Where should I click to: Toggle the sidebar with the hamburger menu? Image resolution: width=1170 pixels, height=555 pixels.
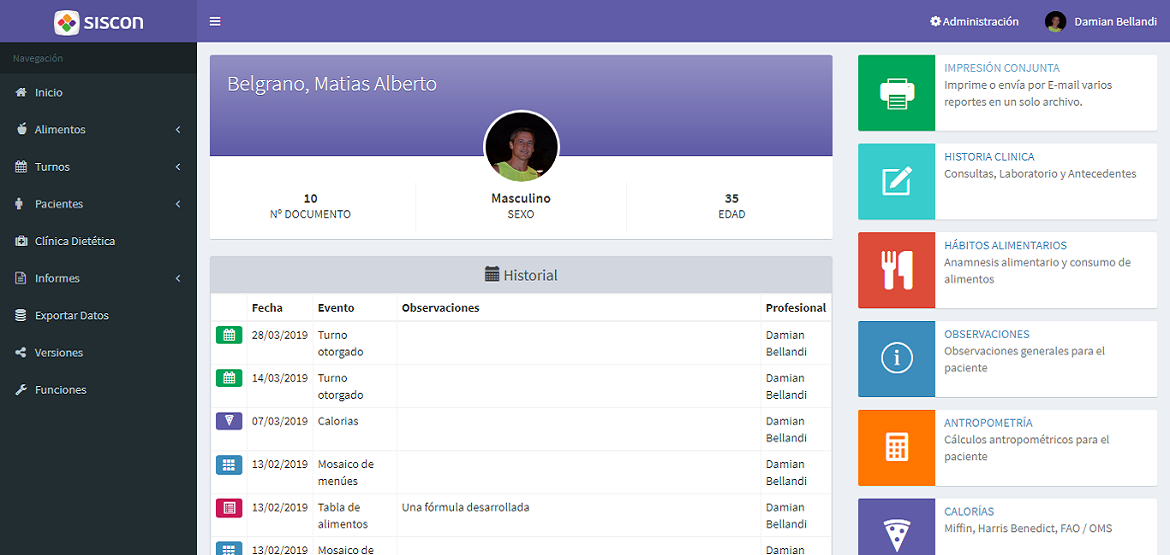215,21
